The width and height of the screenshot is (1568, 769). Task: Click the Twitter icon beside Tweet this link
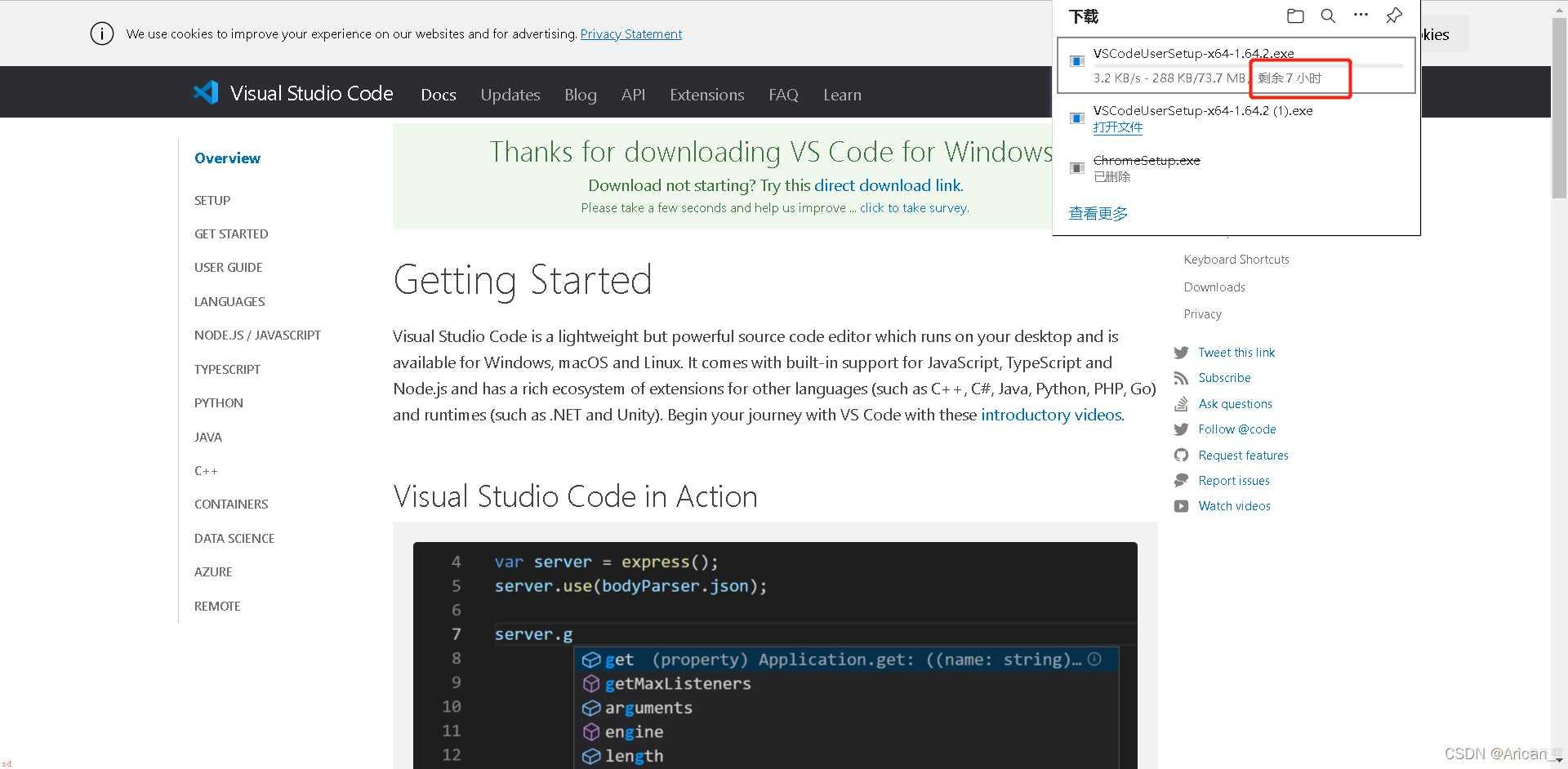[1181, 353]
